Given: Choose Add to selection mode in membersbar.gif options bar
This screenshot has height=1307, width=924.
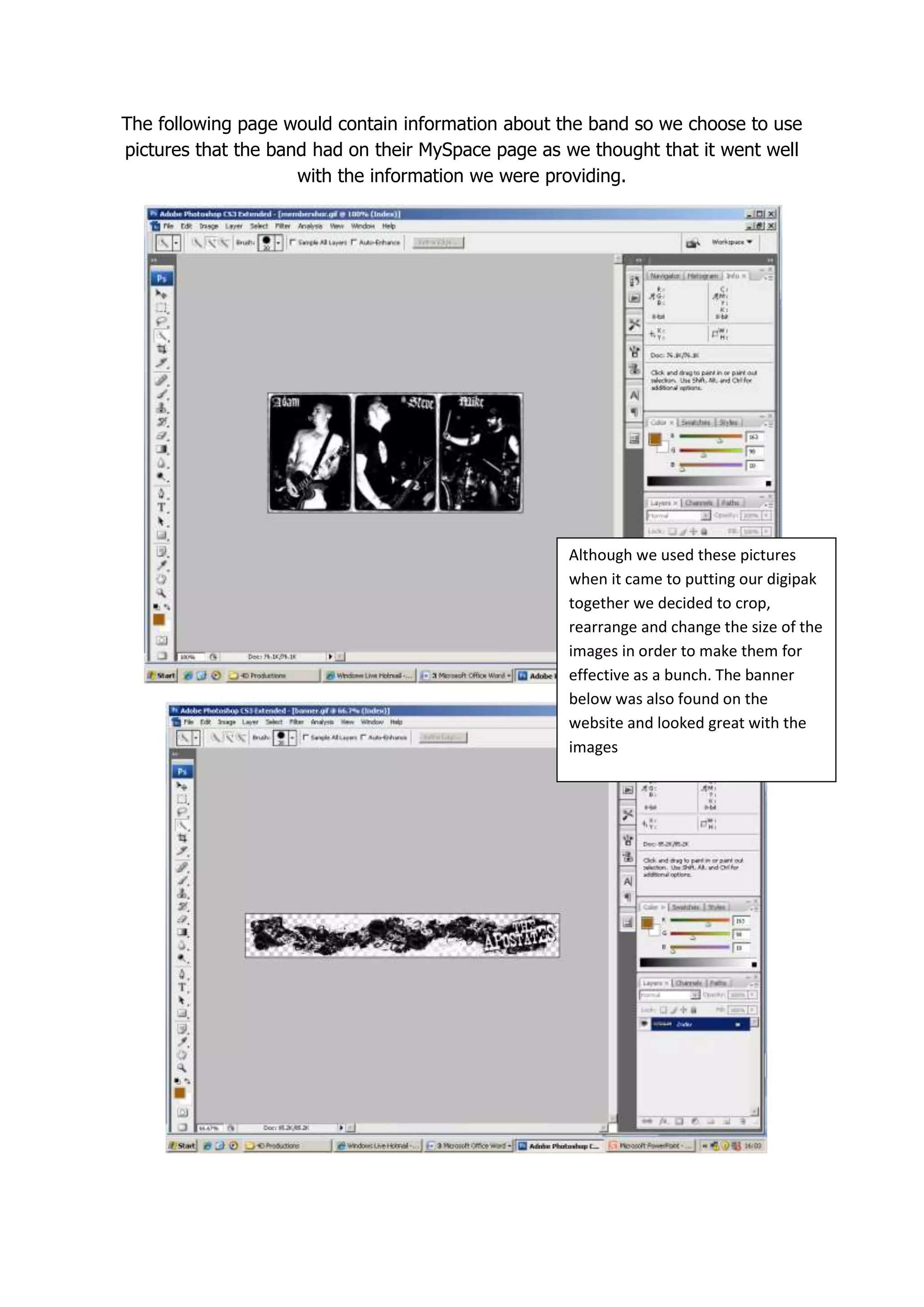Looking at the screenshot, I should click(211, 243).
